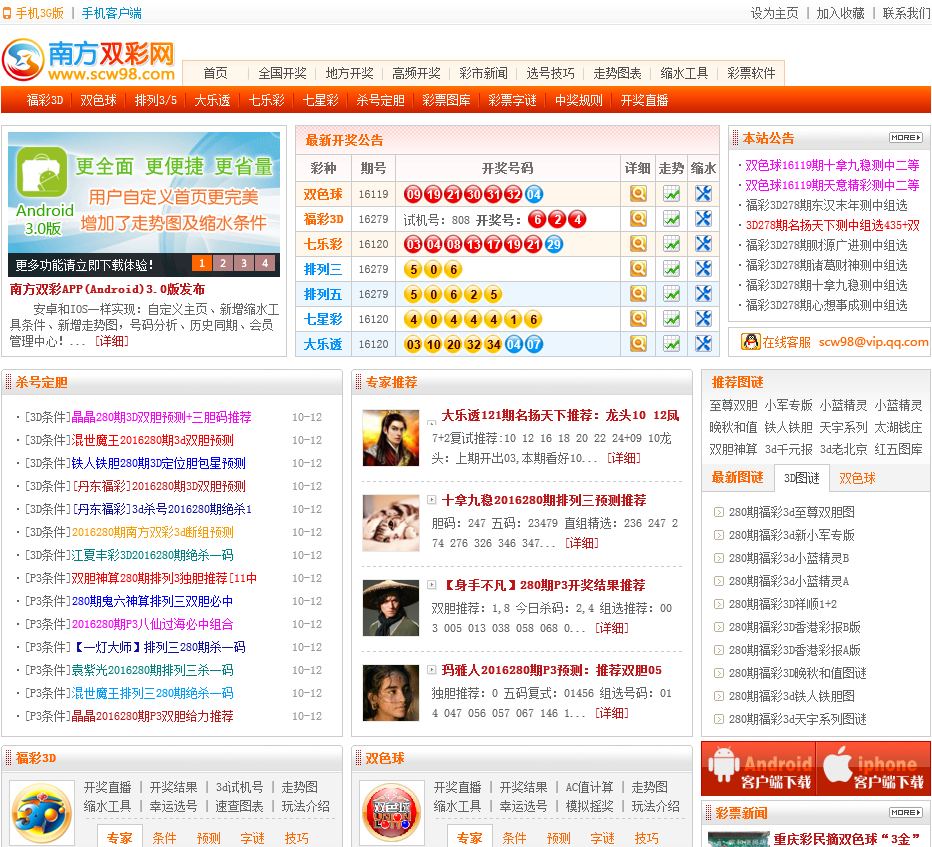Viewport: 932px width, 847px height.
Task: Click the Android client download icon
Action: tap(758, 768)
